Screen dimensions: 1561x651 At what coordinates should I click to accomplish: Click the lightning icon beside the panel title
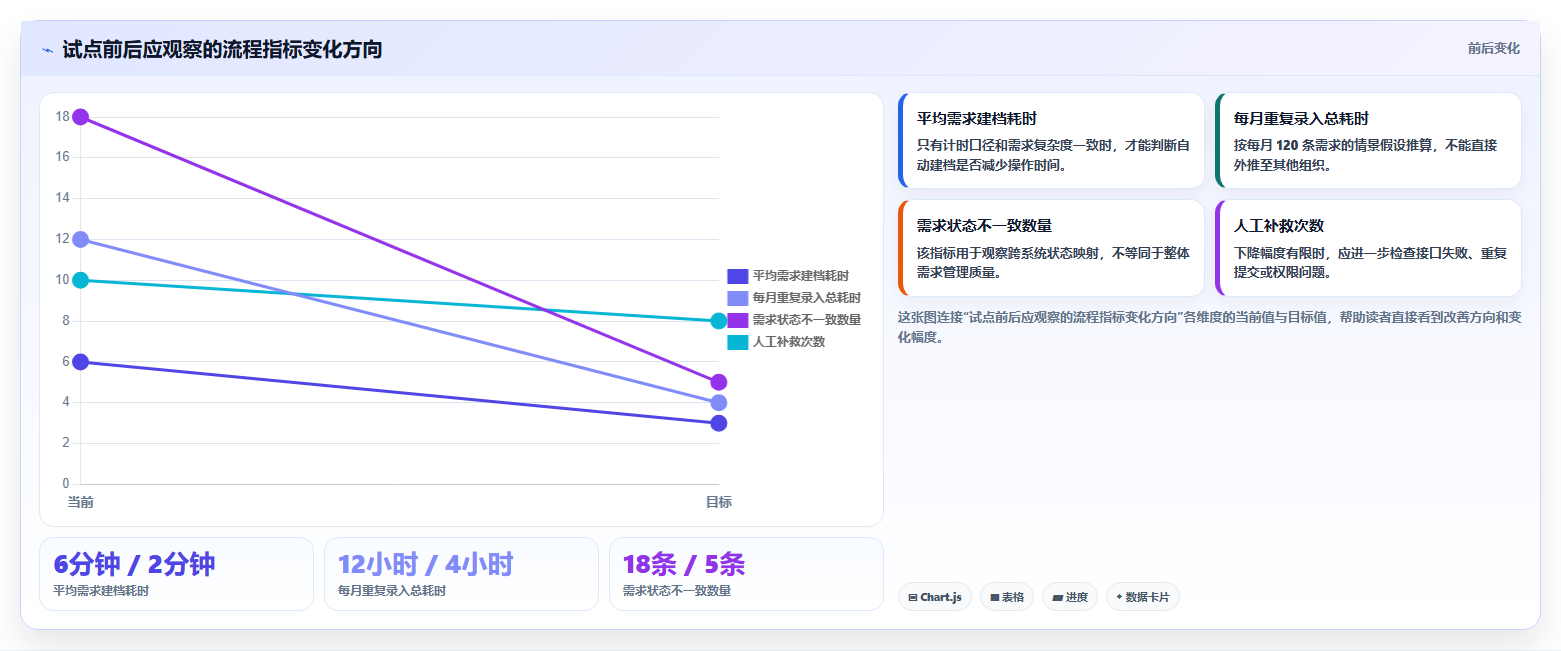(47, 50)
